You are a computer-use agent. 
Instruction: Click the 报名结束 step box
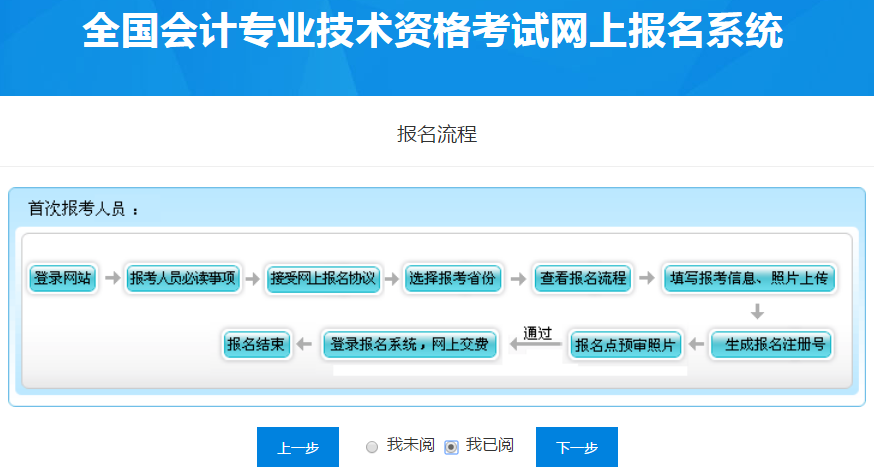pos(256,345)
